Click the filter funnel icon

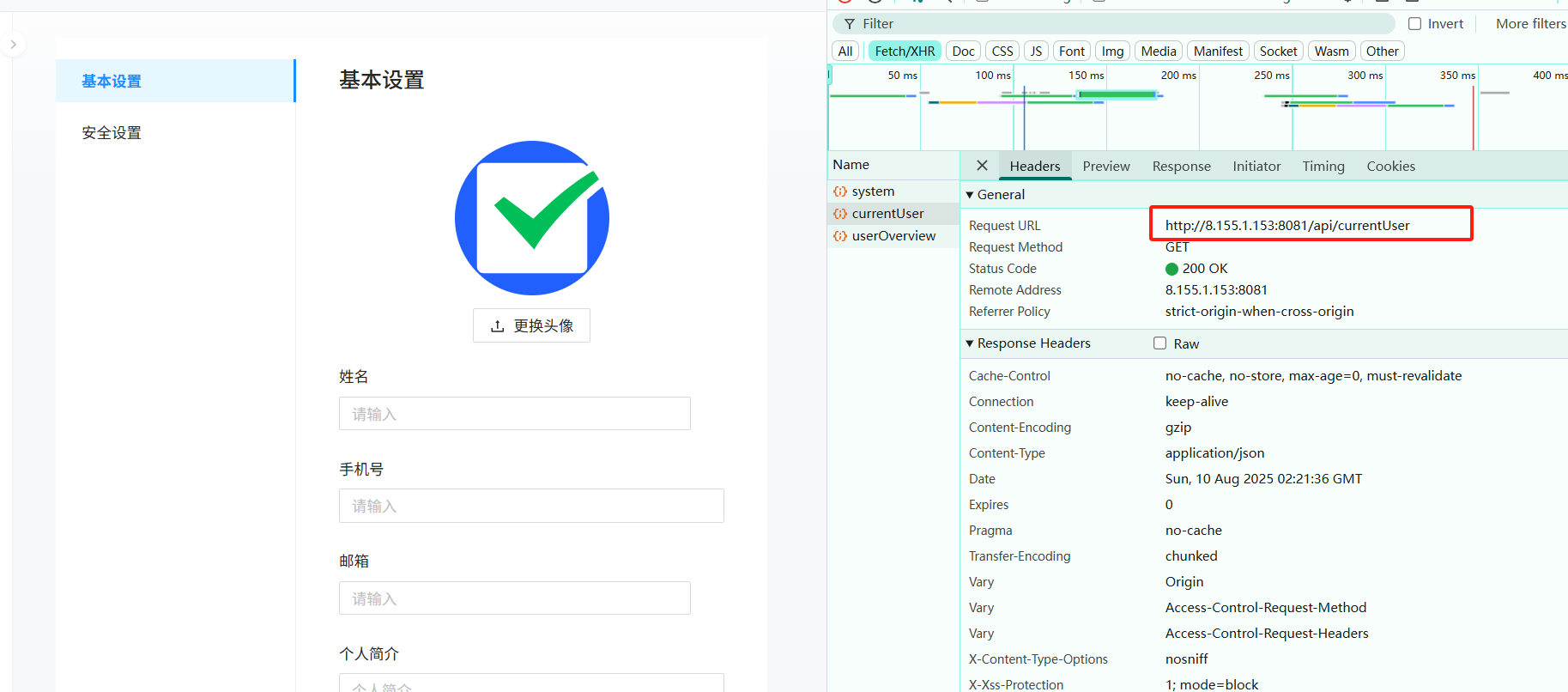pyautogui.click(x=850, y=24)
